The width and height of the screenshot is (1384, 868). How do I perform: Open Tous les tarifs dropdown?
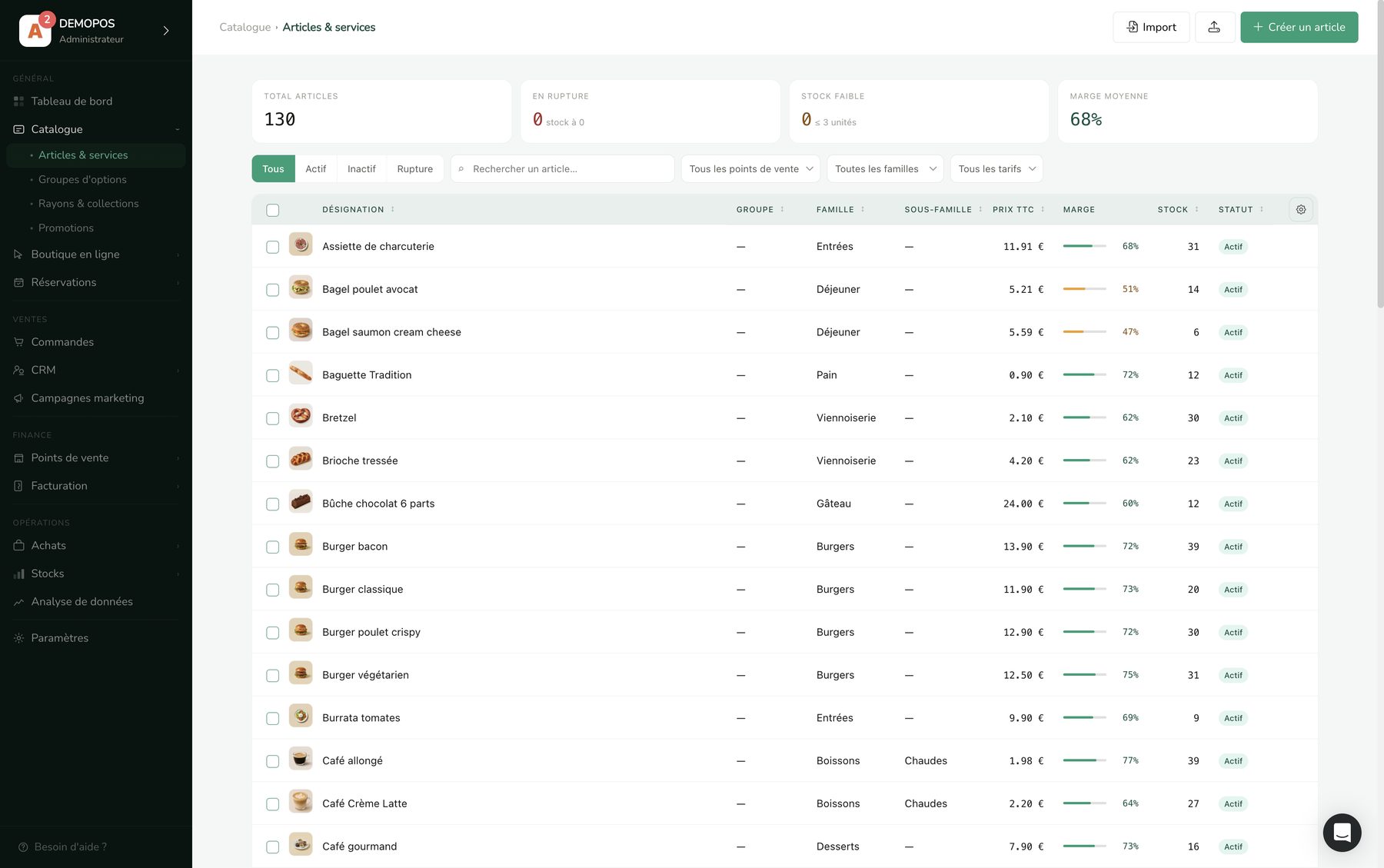tap(996, 169)
